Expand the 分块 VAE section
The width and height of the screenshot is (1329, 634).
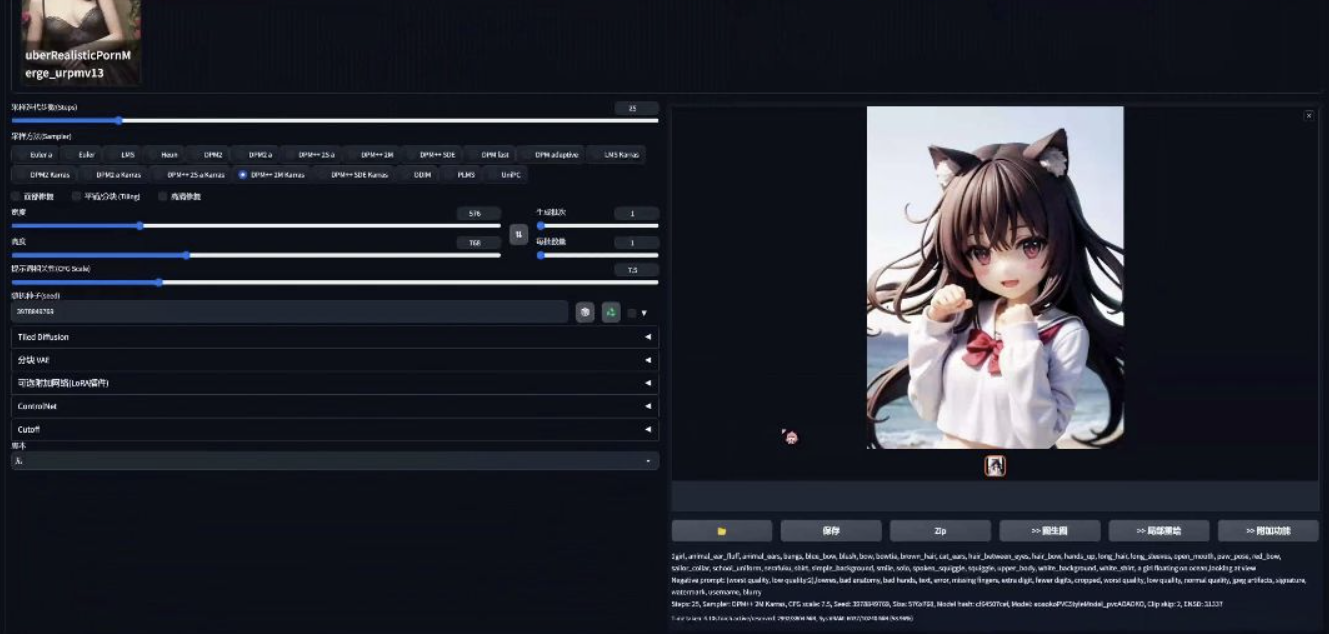334,360
